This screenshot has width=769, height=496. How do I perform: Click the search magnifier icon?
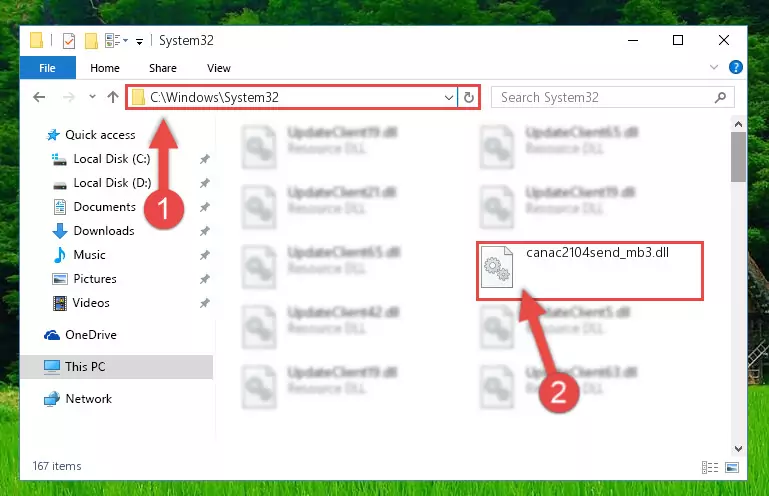pos(720,98)
